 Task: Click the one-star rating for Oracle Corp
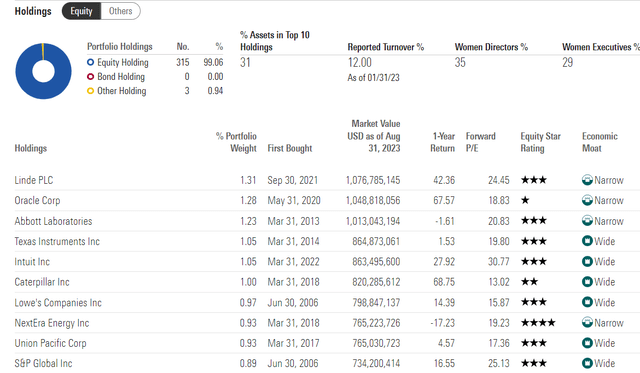pyautogui.click(x=525, y=200)
